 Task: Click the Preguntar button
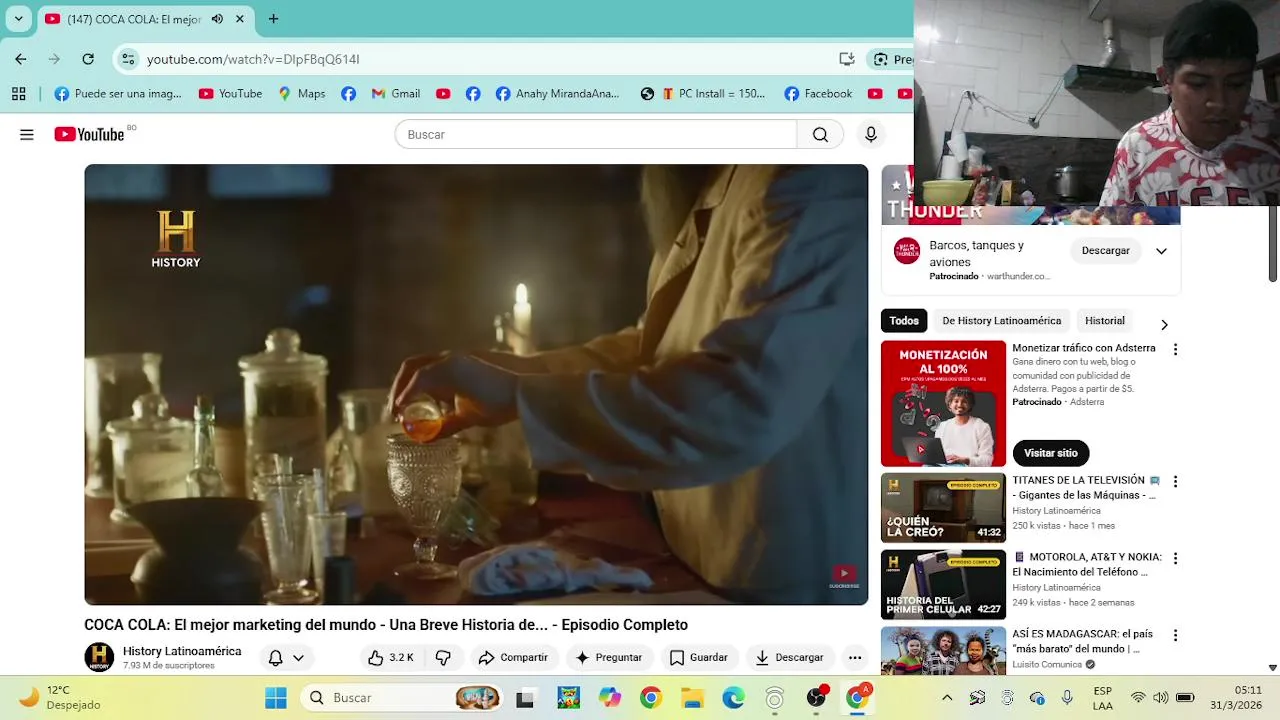point(609,657)
